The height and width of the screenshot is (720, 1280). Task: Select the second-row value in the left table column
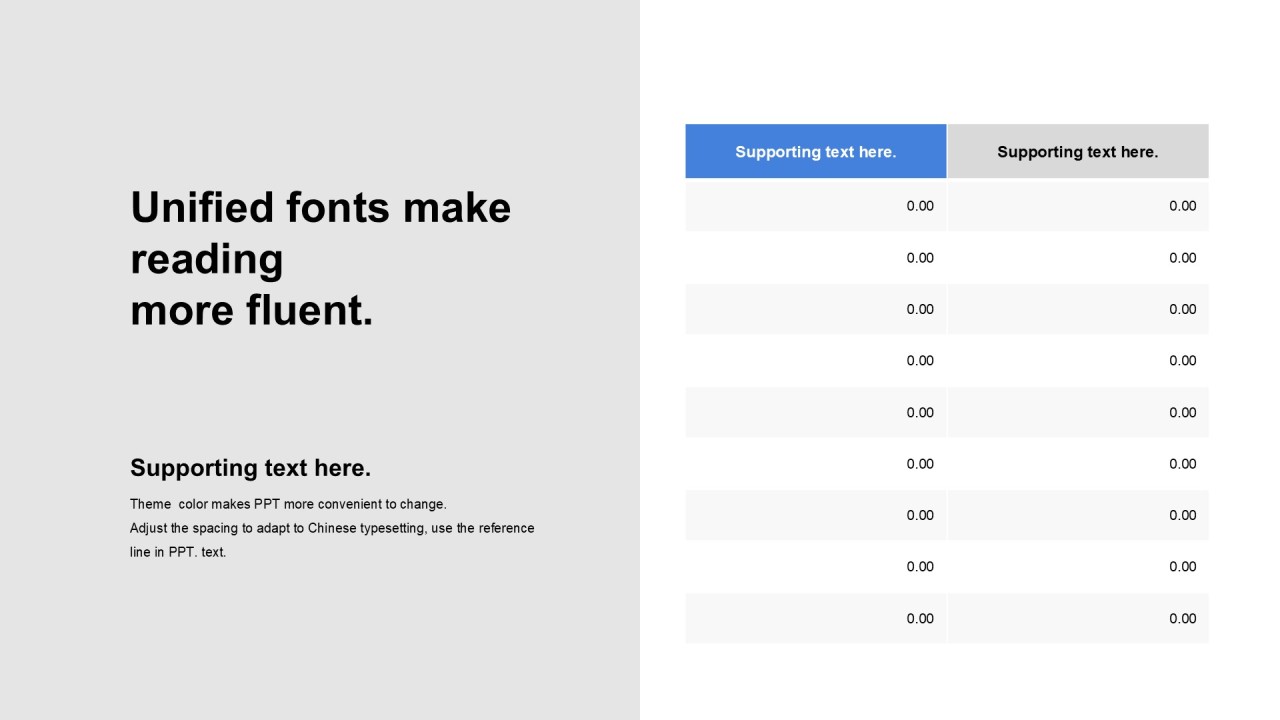tap(815, 258)
